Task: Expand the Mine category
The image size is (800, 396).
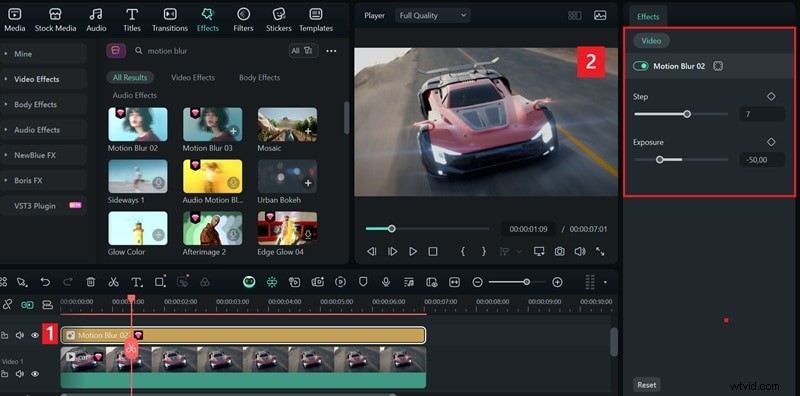Action: tap(43, 54)
